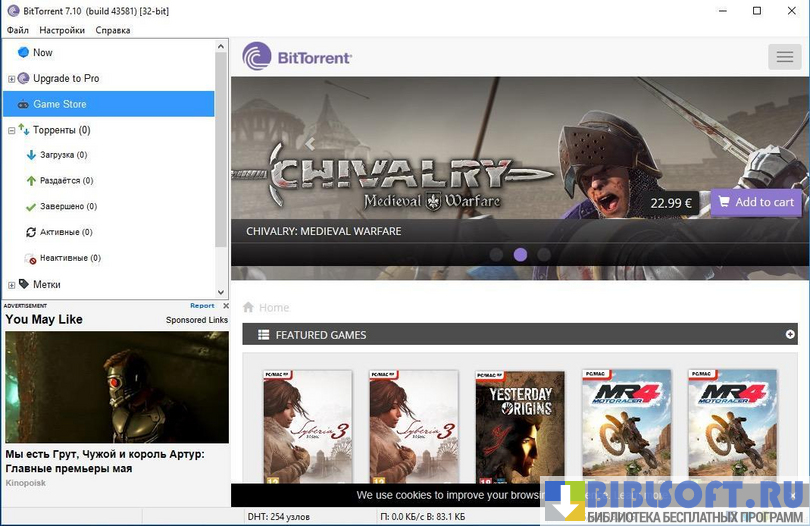Click the green Seeding arrow icon

coord(31,181)
